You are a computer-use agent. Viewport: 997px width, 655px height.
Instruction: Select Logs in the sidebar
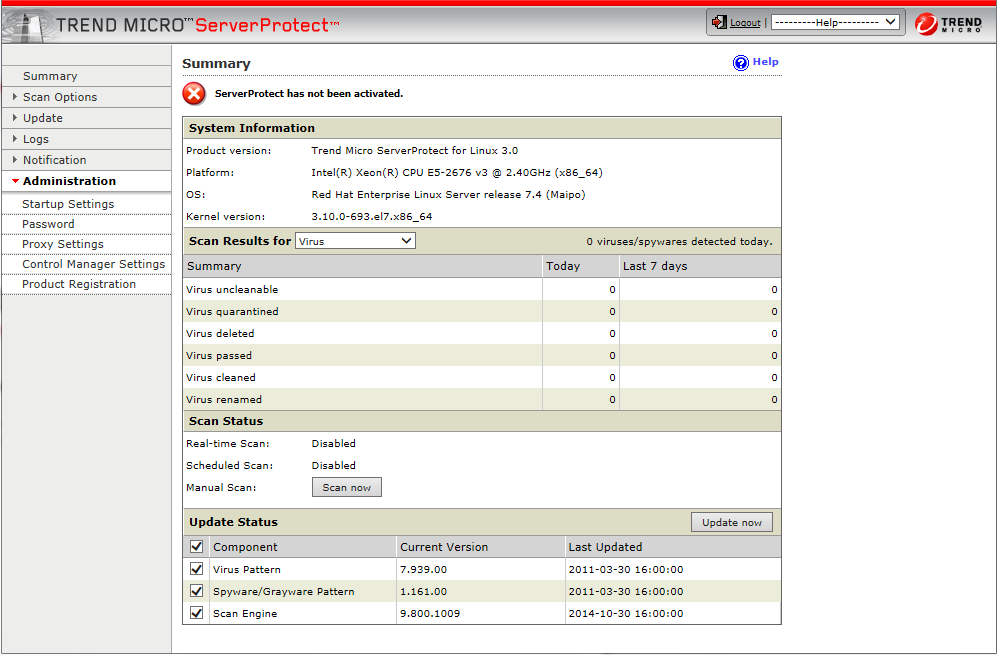pos(36,139)
